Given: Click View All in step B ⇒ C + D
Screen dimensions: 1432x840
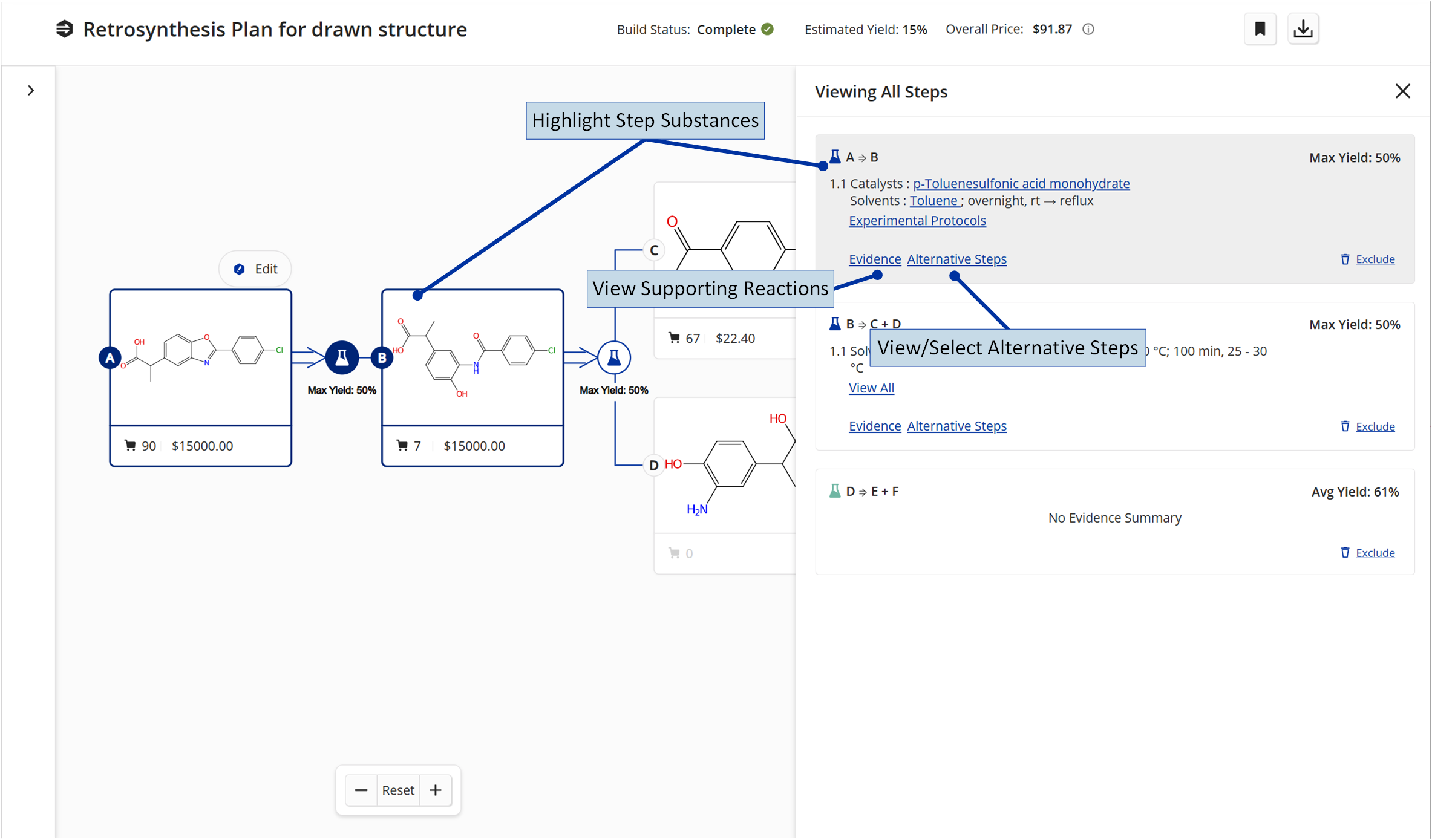Looking at the screenshot, I should pos(871,388).
